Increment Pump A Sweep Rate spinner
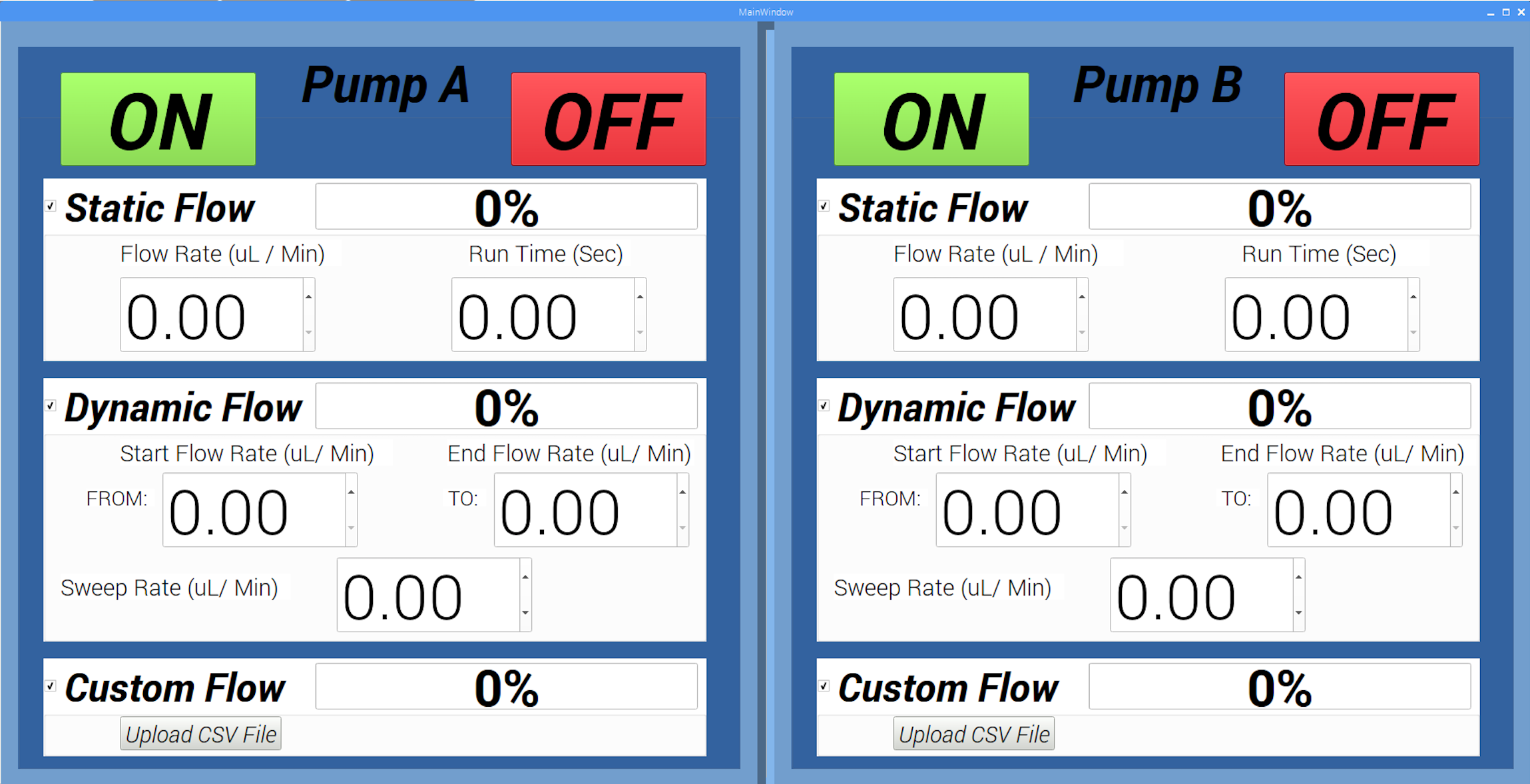Screen dimensions: 1530x784 (x=525, y=576)
